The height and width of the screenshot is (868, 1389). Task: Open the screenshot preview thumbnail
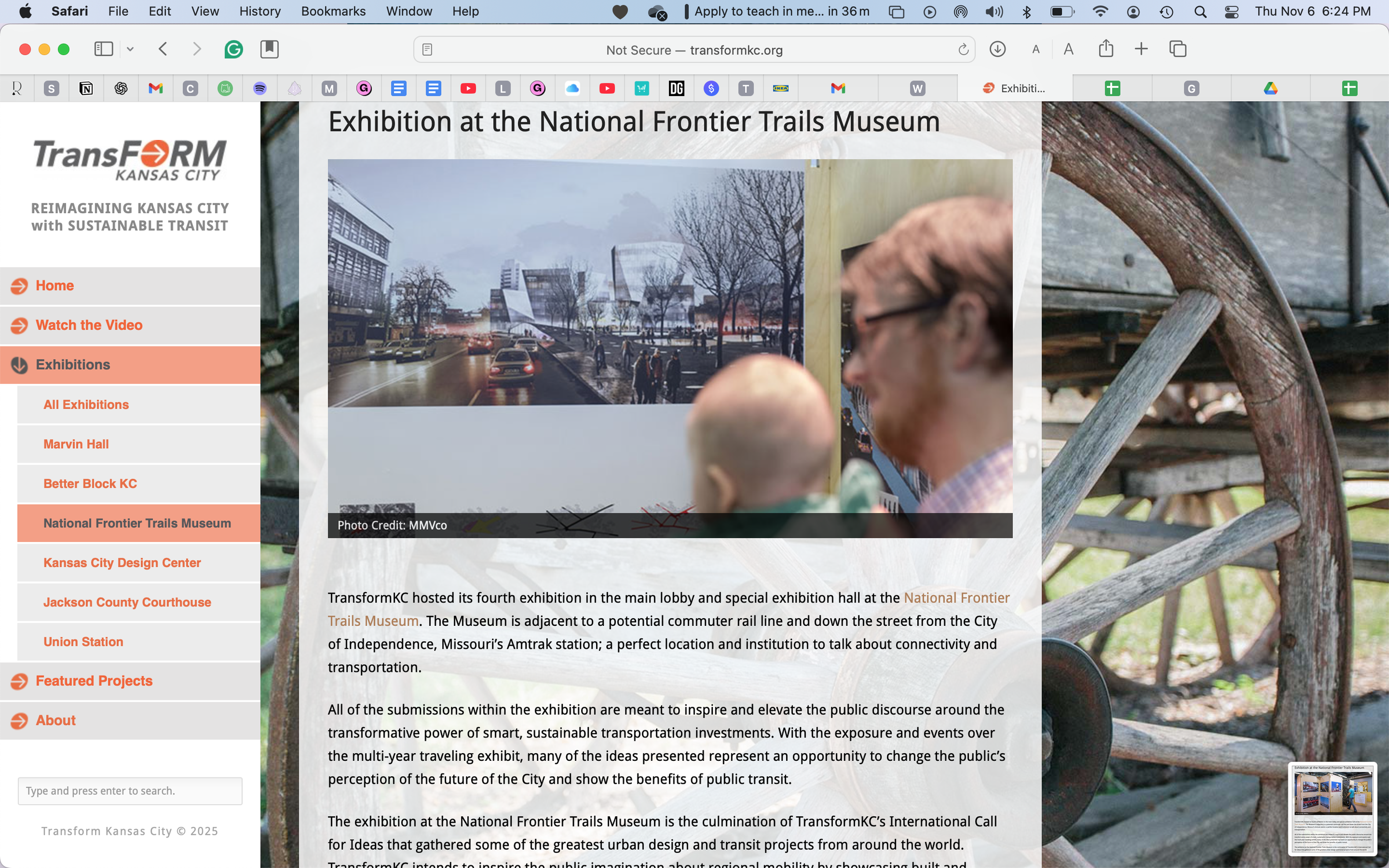1332,810
